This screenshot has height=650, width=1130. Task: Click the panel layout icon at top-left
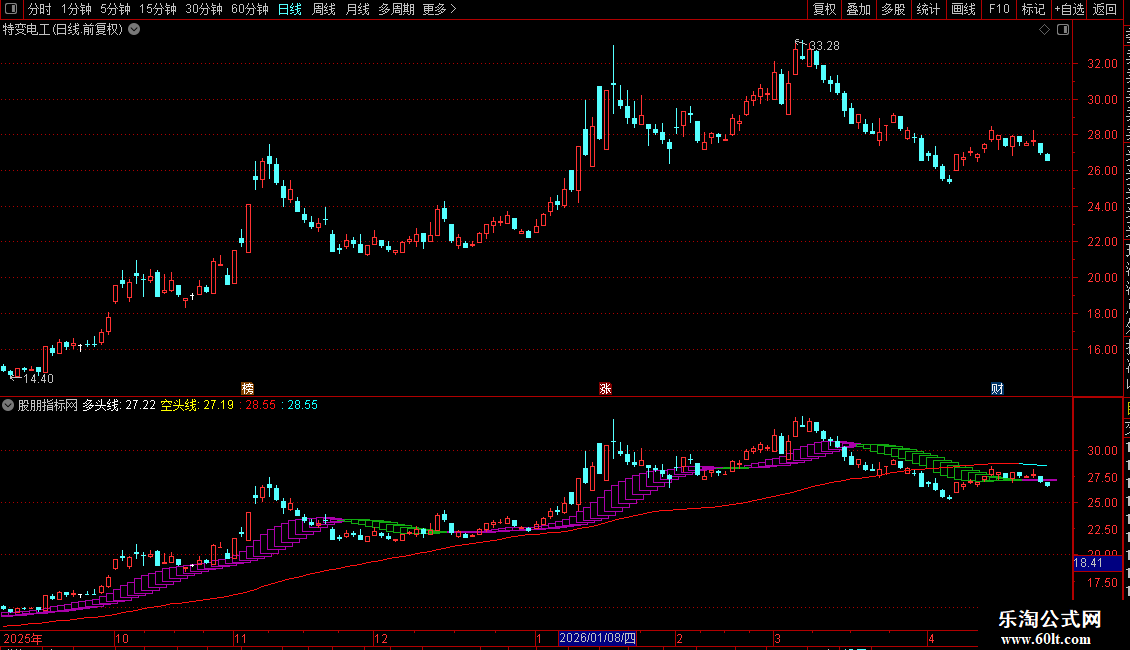(11, 9)
